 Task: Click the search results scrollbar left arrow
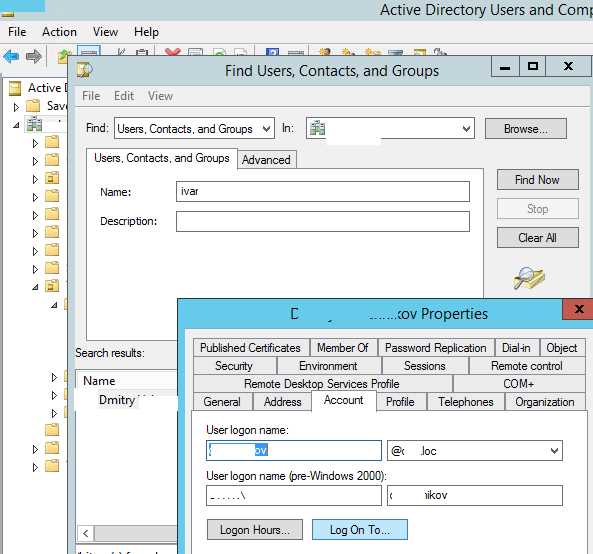85,533
